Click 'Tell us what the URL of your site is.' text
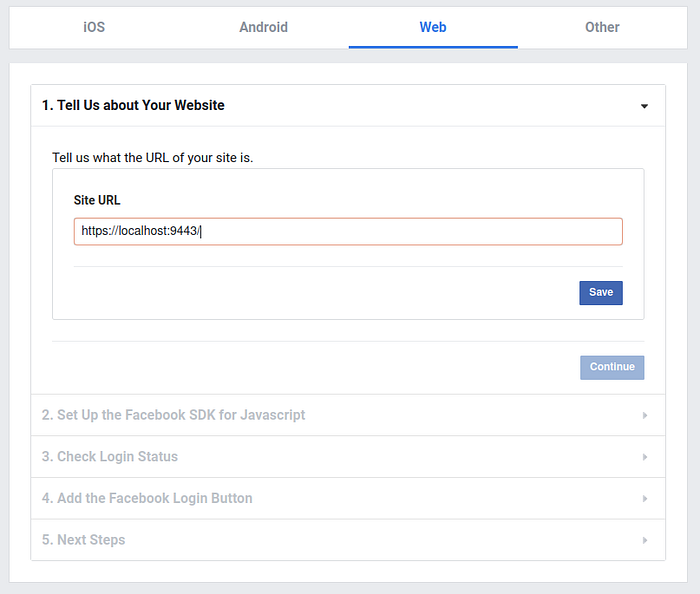Screen dimensions: 700x594 coord(153,158)
